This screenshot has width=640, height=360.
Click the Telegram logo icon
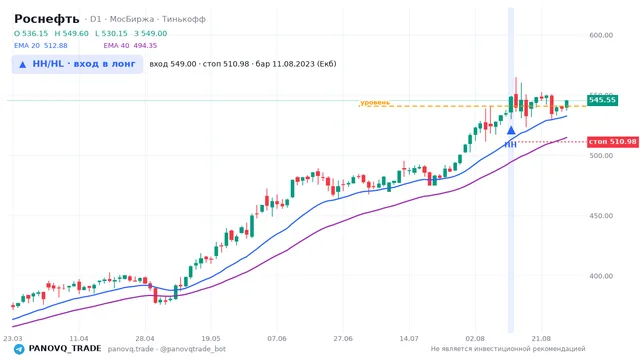[19, 349]
